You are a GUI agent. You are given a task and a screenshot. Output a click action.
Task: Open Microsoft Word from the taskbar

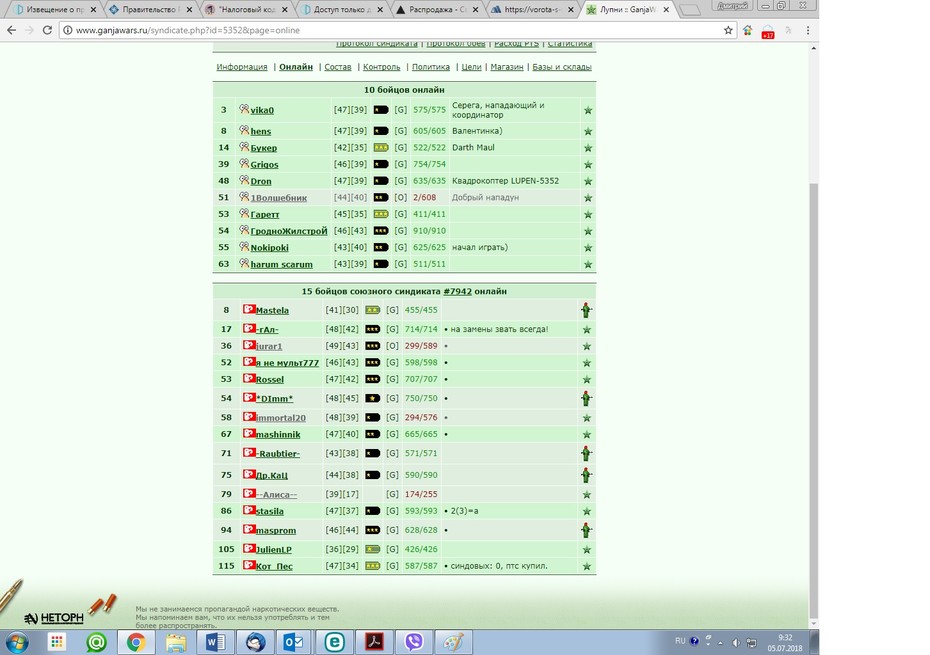(215, 642)
